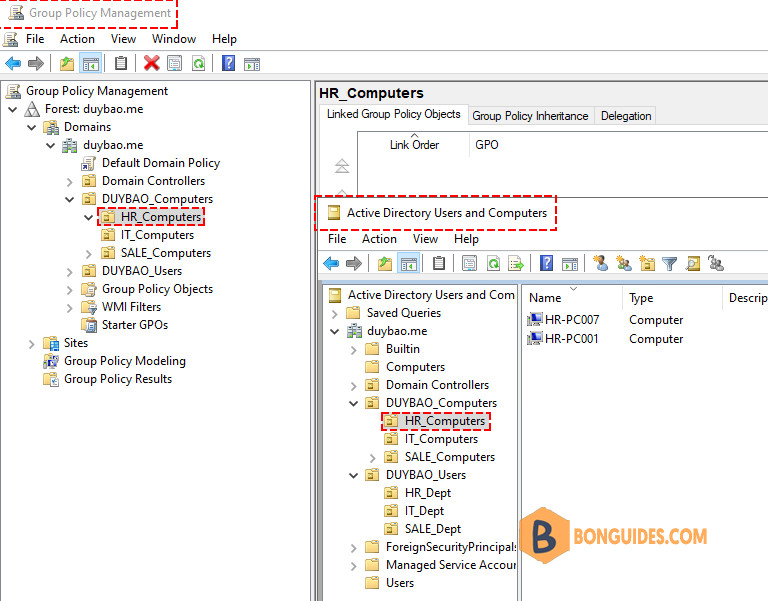Select the Linked Group Policy Objects tab
Viewport: 768px width, 601px height.
tap(393, 114)
